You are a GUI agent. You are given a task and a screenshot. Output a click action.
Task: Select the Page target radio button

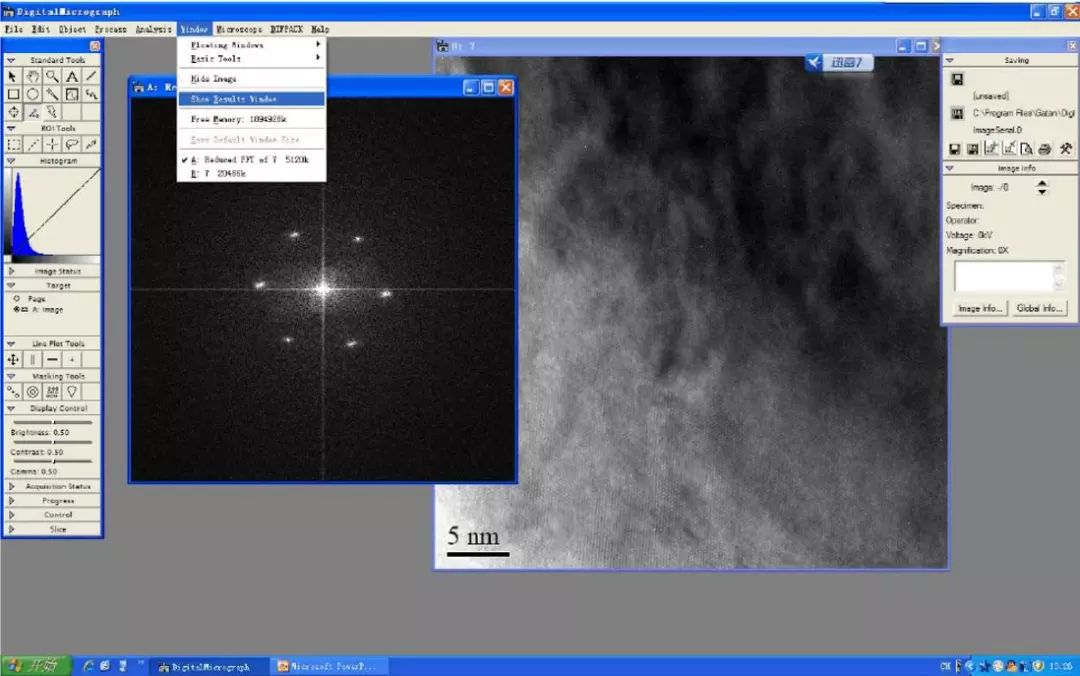pos(17,298)
